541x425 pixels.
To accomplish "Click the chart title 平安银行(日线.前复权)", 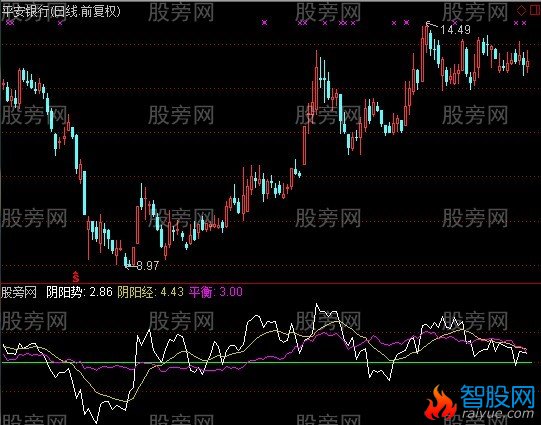I will tap(61, 12).
